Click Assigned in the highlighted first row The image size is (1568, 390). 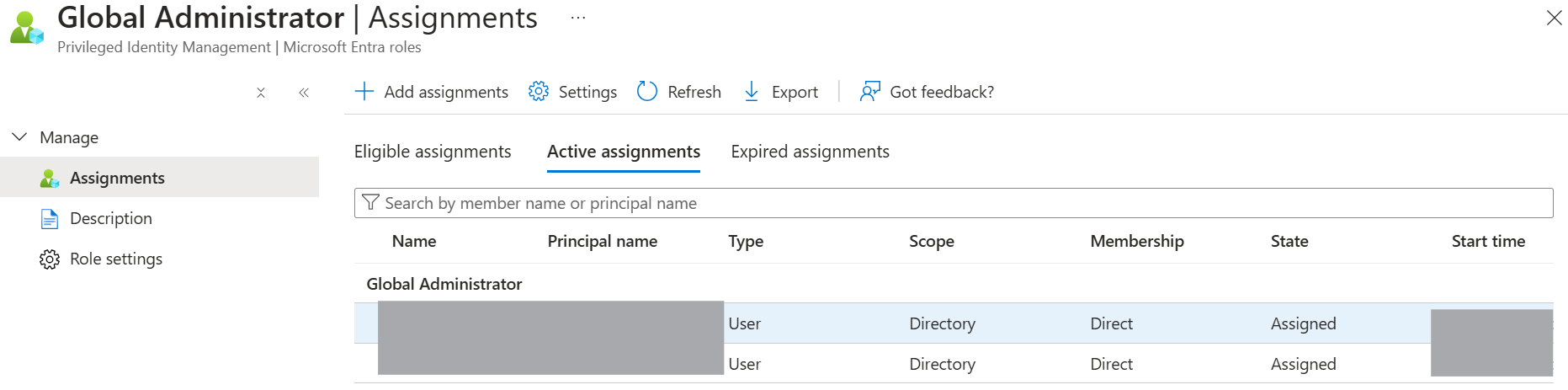tap(1304, 323)
